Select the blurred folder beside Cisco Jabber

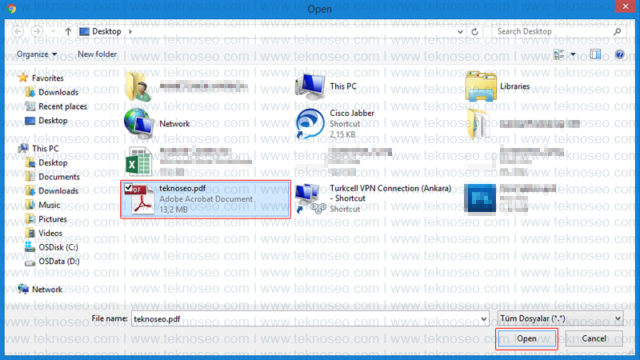[478, 123]
